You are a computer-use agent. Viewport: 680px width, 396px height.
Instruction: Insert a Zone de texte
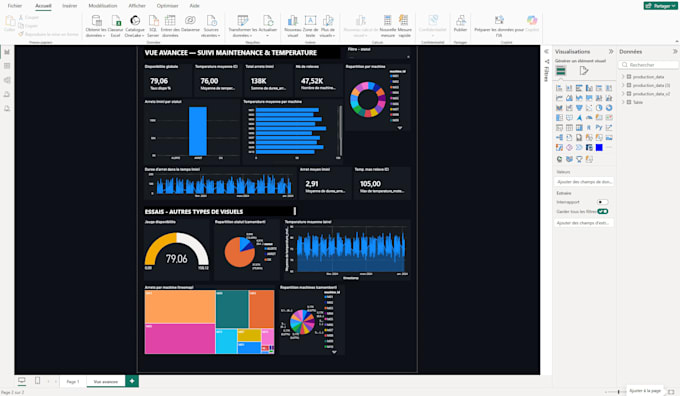point(310,26)
